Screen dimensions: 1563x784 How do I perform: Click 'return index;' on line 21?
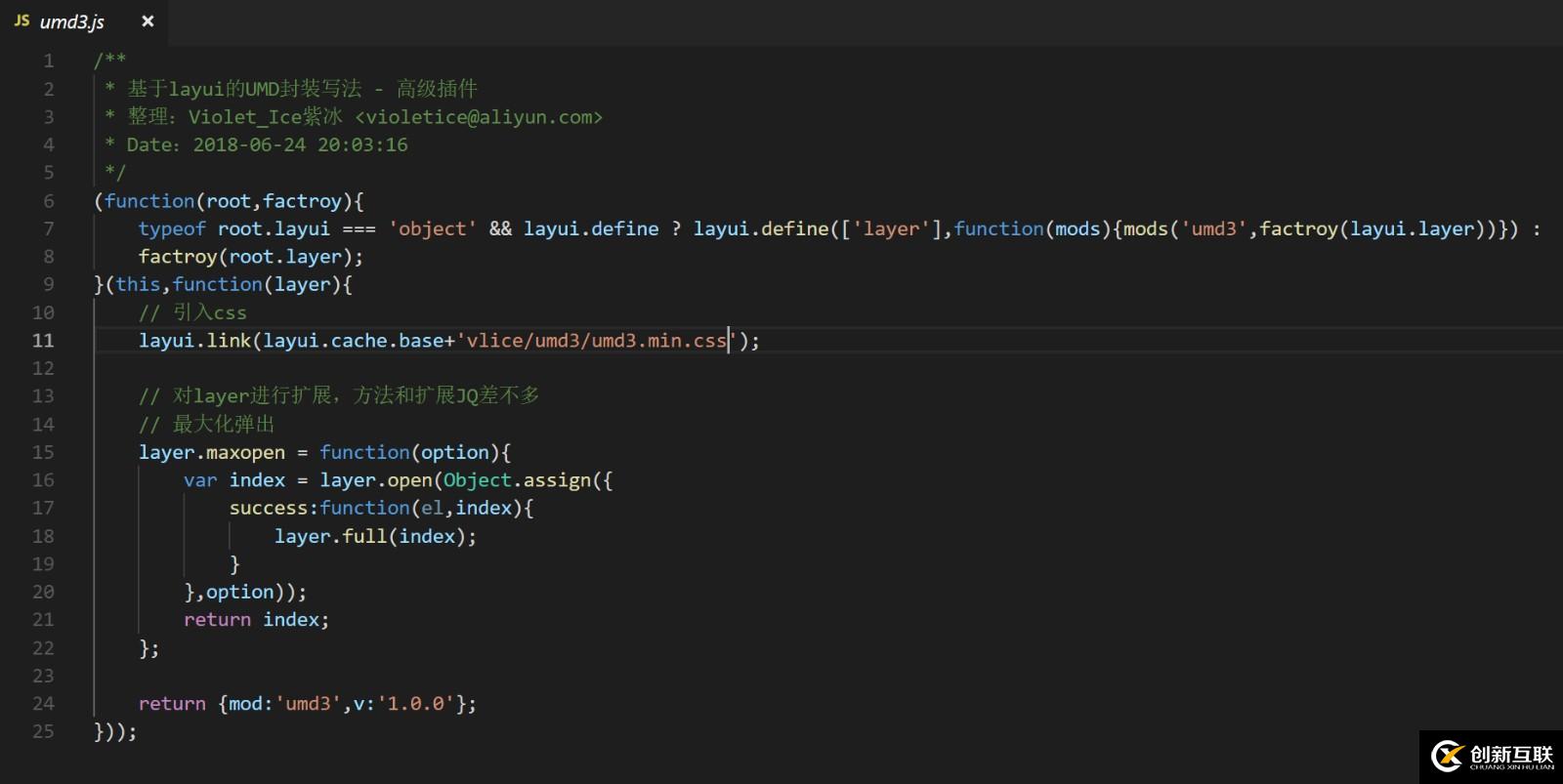[257, 620]
